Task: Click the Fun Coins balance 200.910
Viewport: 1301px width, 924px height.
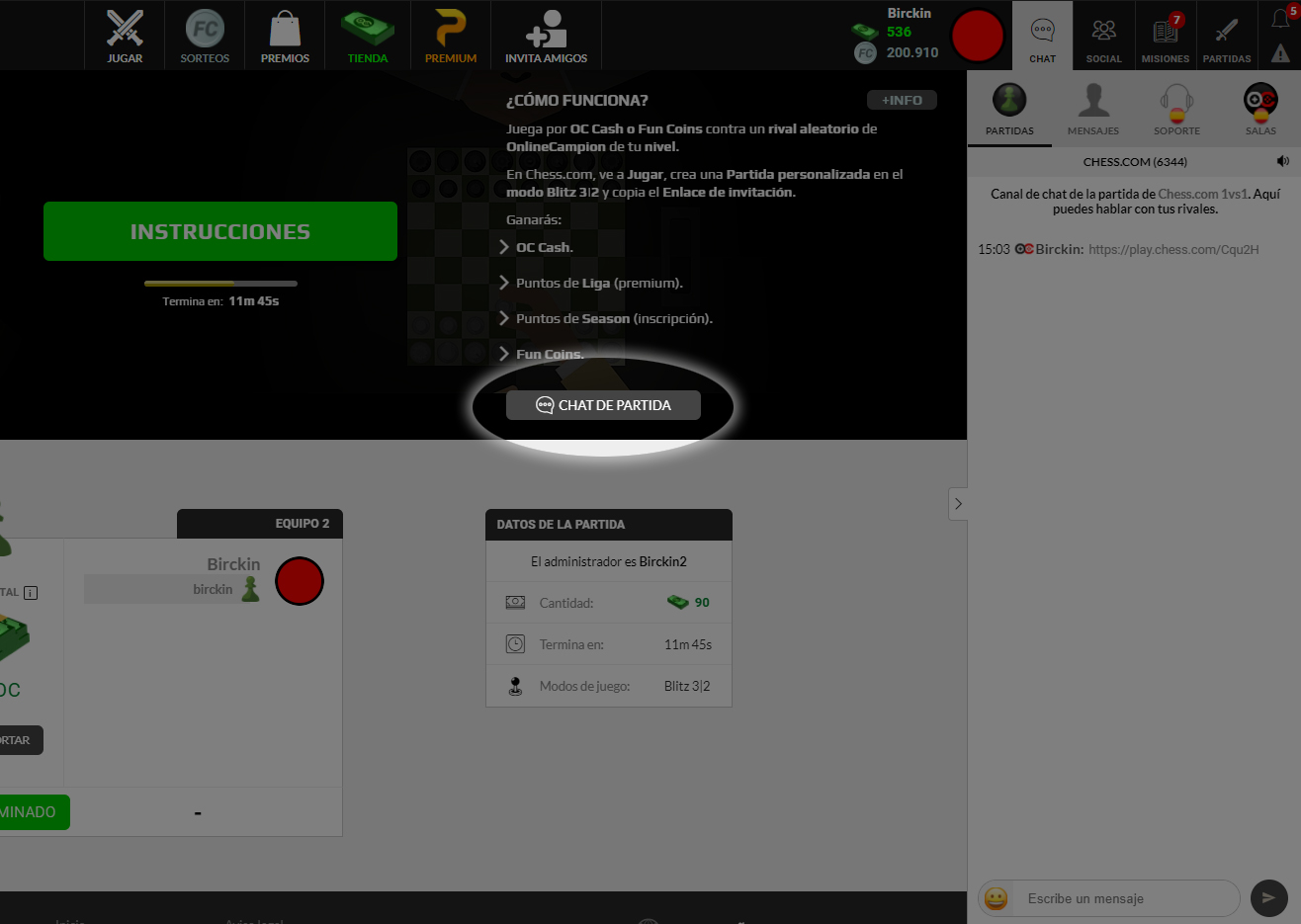Action: tap(912, 52)
